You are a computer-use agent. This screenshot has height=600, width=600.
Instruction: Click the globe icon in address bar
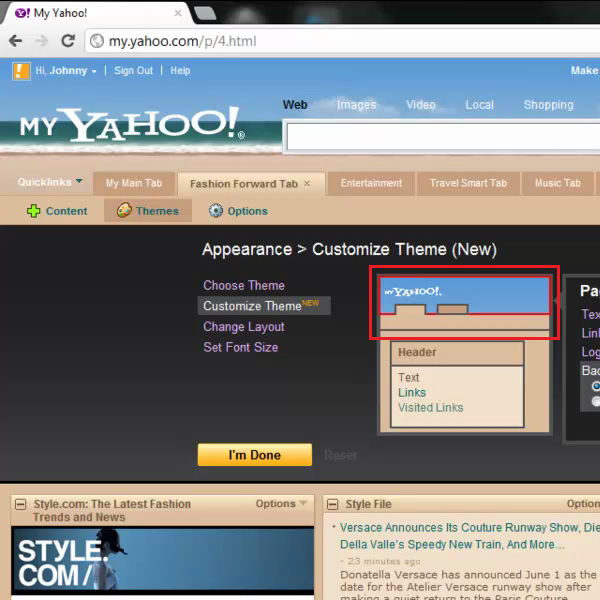click(97, 41)
